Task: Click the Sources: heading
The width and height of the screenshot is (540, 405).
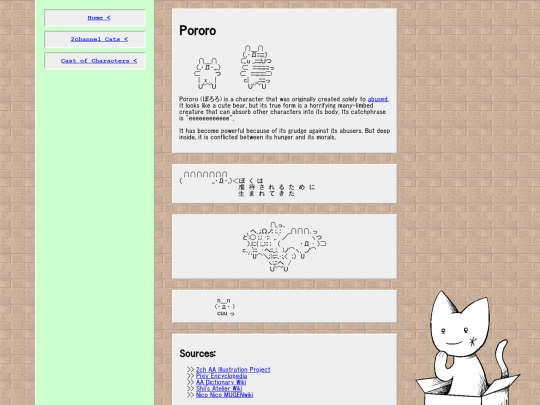Action: click(x=198, y=354)
